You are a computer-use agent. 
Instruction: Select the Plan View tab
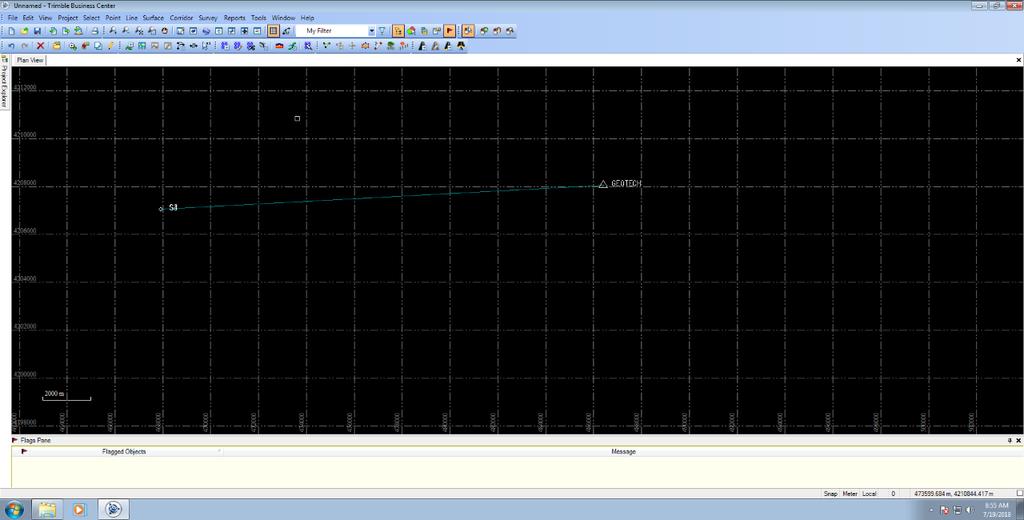(30, 60)
